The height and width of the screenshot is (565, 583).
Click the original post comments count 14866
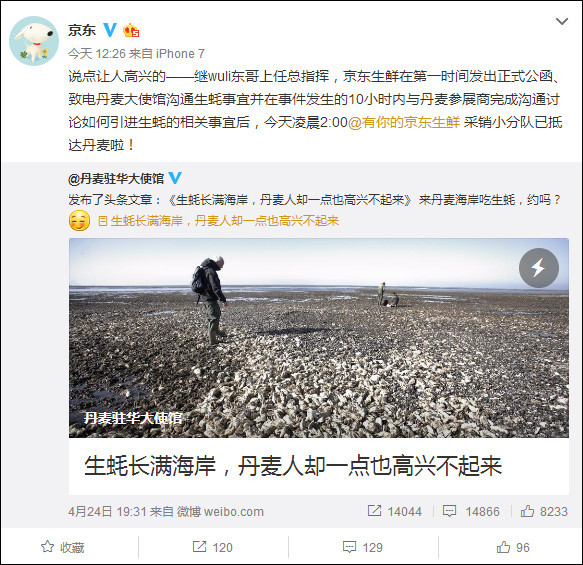[471, 511]
